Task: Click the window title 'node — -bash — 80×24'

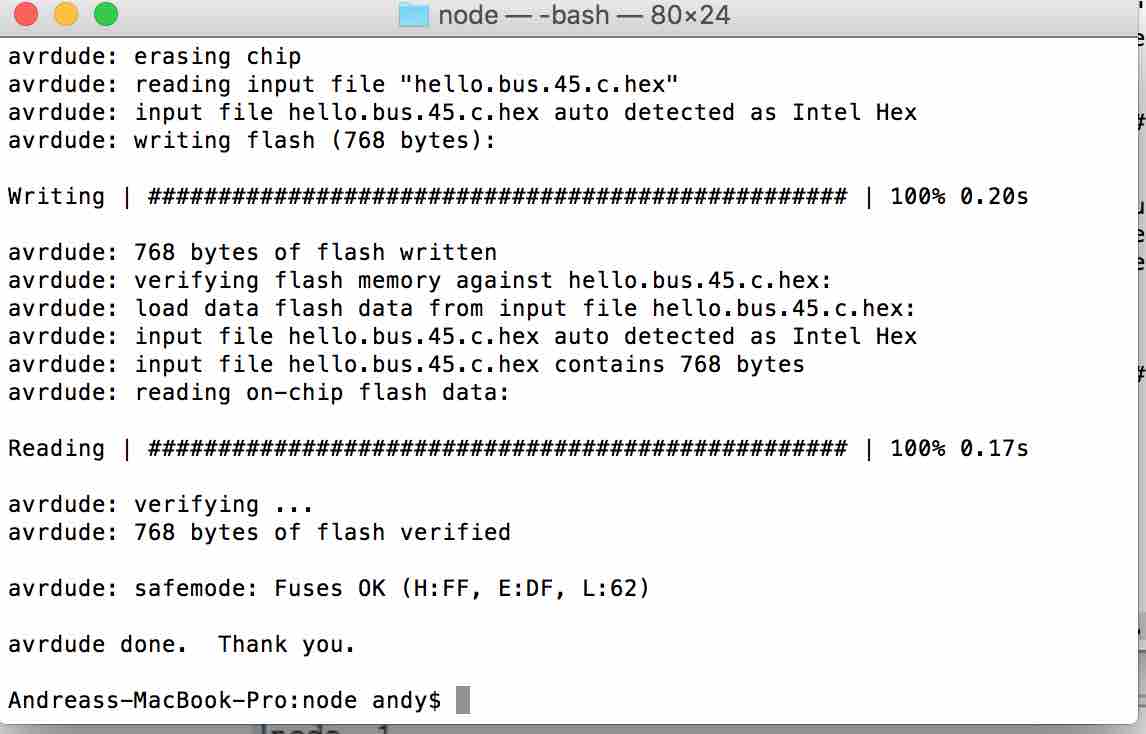Action: tap(583, 15)
